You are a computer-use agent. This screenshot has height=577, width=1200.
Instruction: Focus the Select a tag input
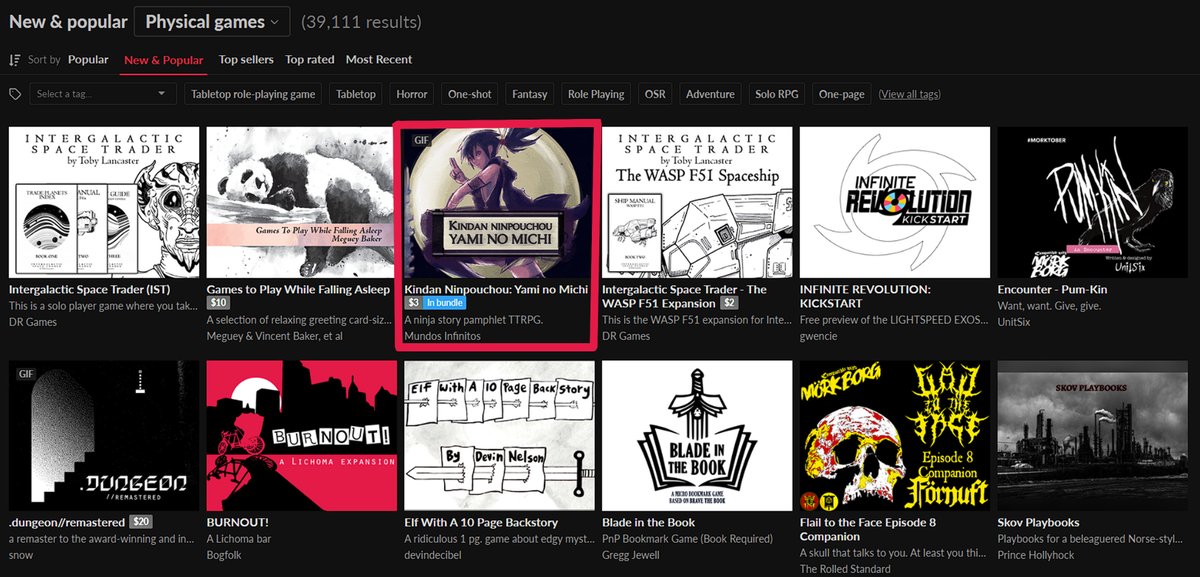102,94
